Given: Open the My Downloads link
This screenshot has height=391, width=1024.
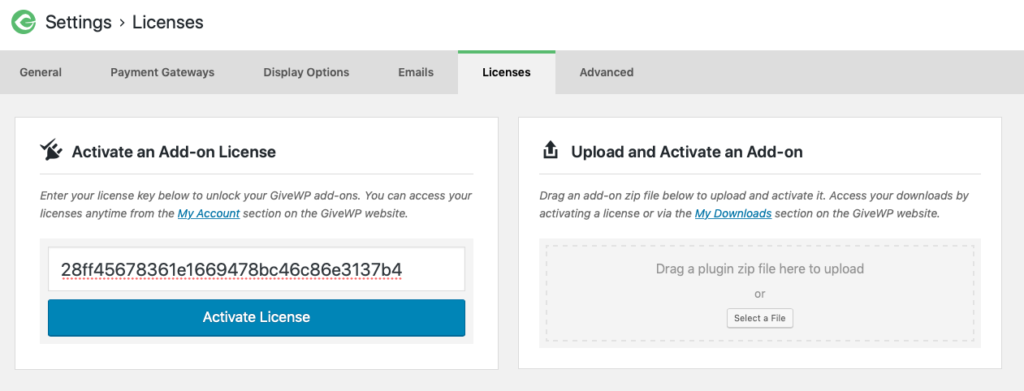Looking at the screenshot, I should click(x=733, y=214).
